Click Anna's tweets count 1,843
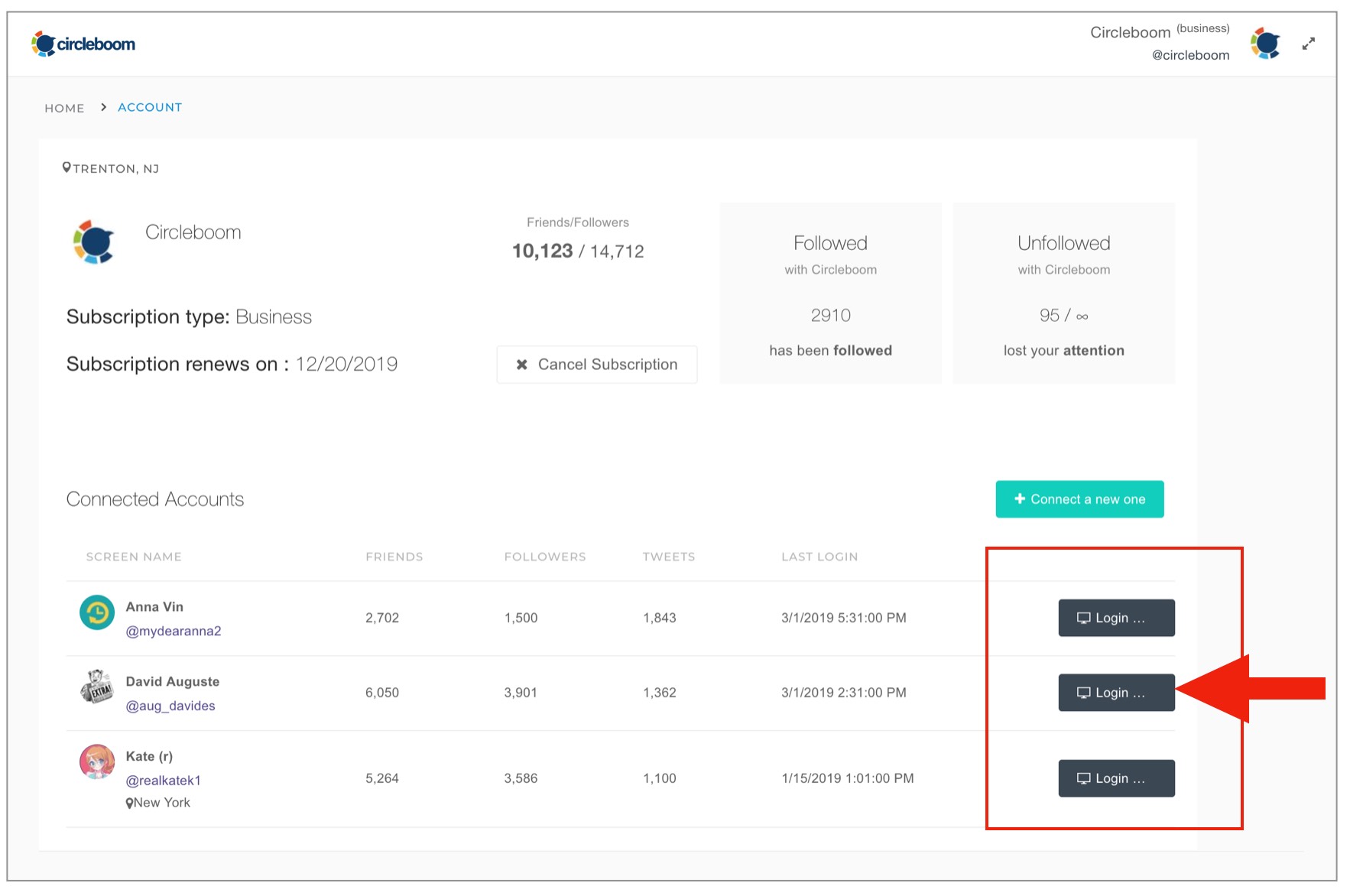 (660, 618)
